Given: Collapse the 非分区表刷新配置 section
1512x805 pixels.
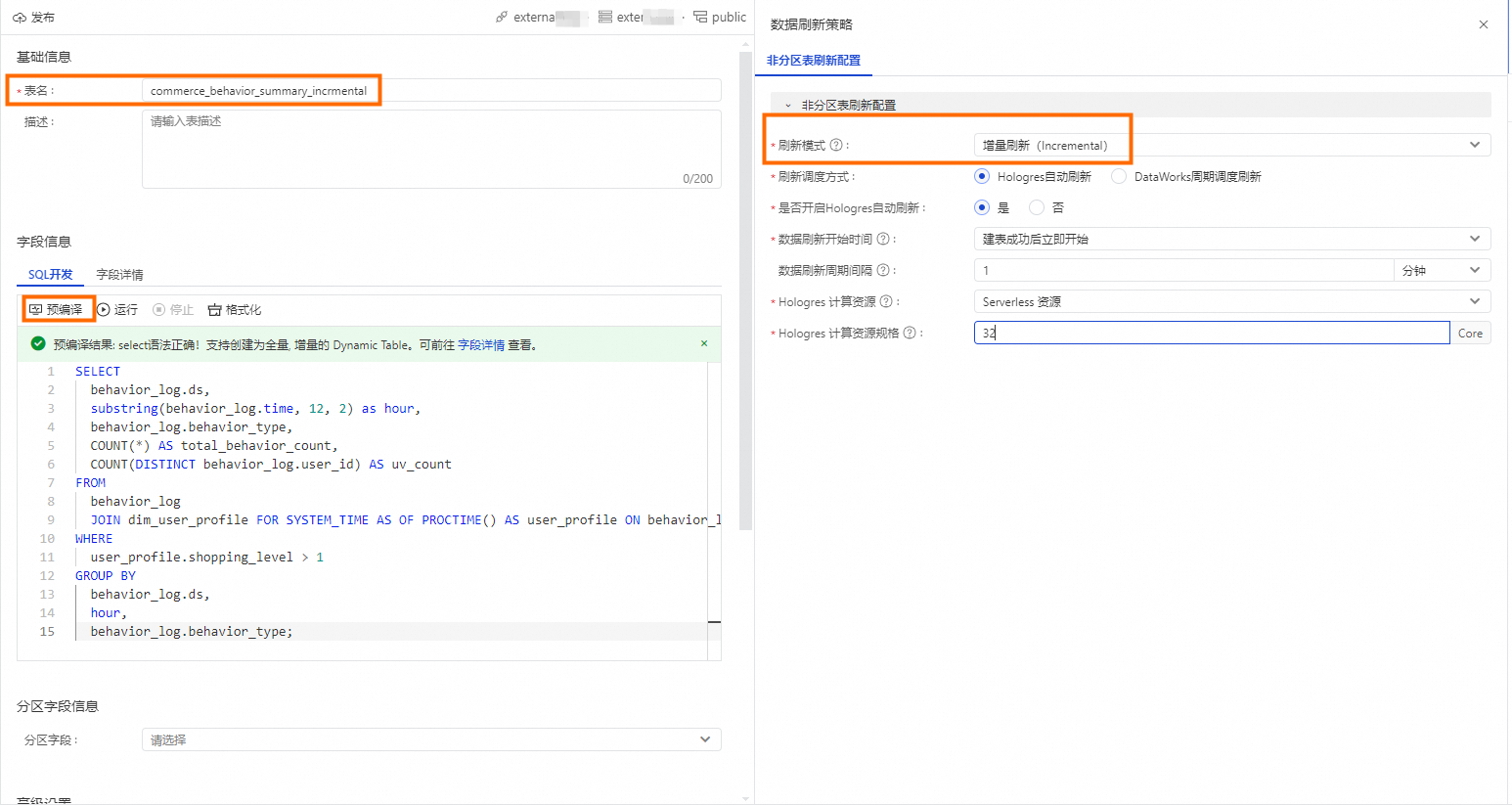Looking at the screenshot, I should (x=788, y=105).
